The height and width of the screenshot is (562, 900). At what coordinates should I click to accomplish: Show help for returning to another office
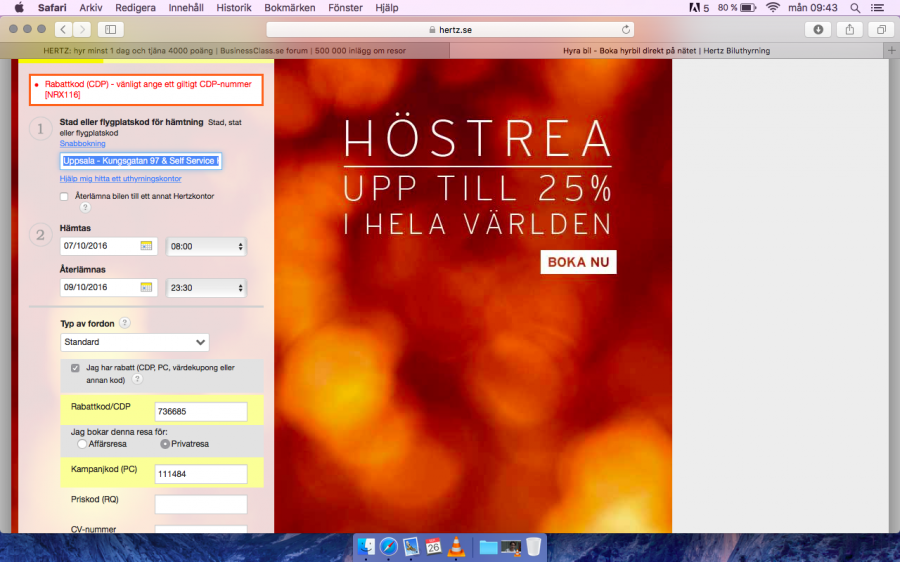coord(85,207)
